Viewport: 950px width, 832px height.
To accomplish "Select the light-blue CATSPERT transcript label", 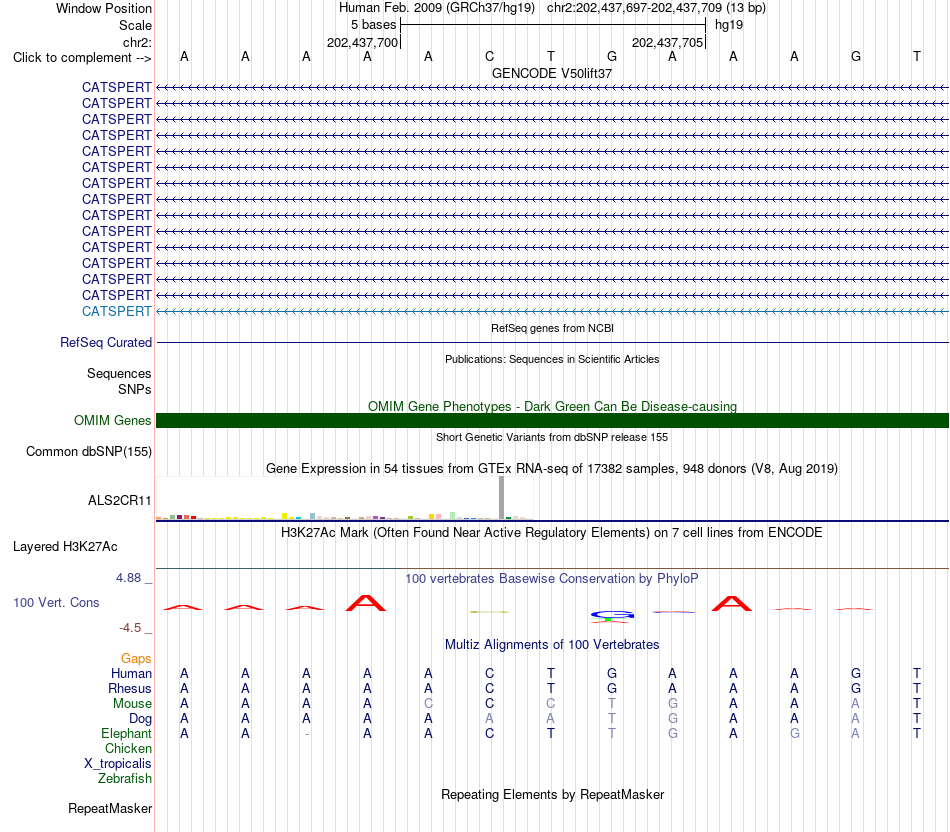I will [116, 311].
